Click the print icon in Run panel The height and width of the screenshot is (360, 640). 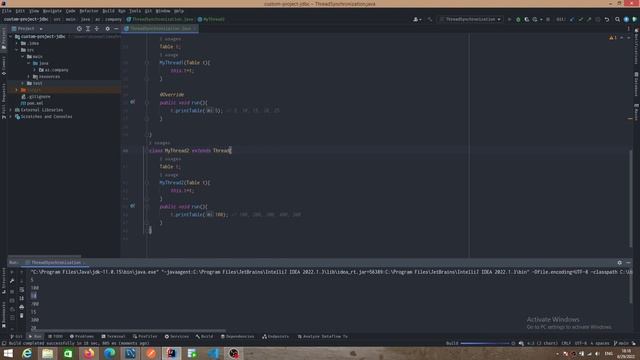tap(22, 307)
